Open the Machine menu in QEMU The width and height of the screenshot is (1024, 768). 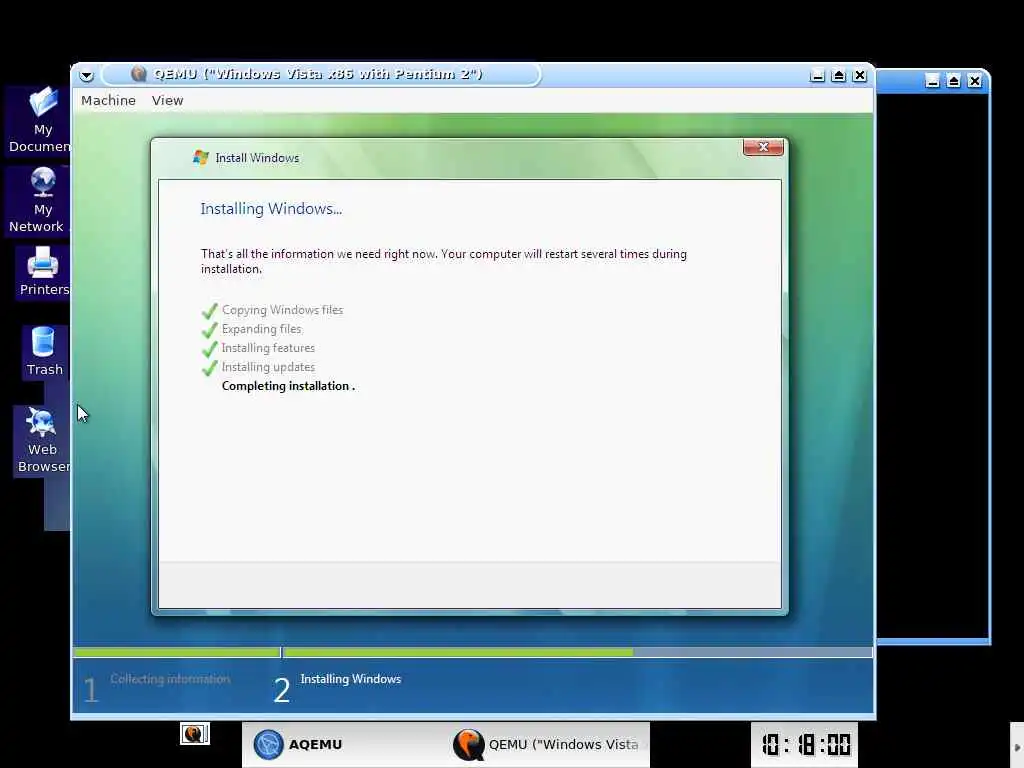(108, 101)
